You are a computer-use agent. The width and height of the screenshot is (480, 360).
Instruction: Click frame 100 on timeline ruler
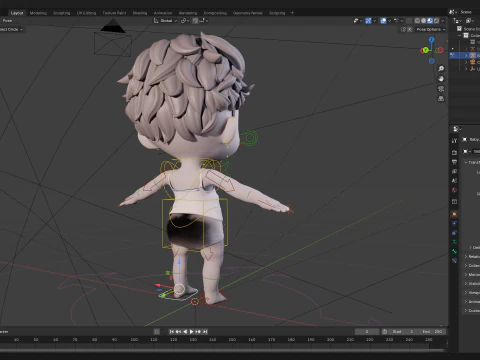pyautogui.click(x=134, y=340)
